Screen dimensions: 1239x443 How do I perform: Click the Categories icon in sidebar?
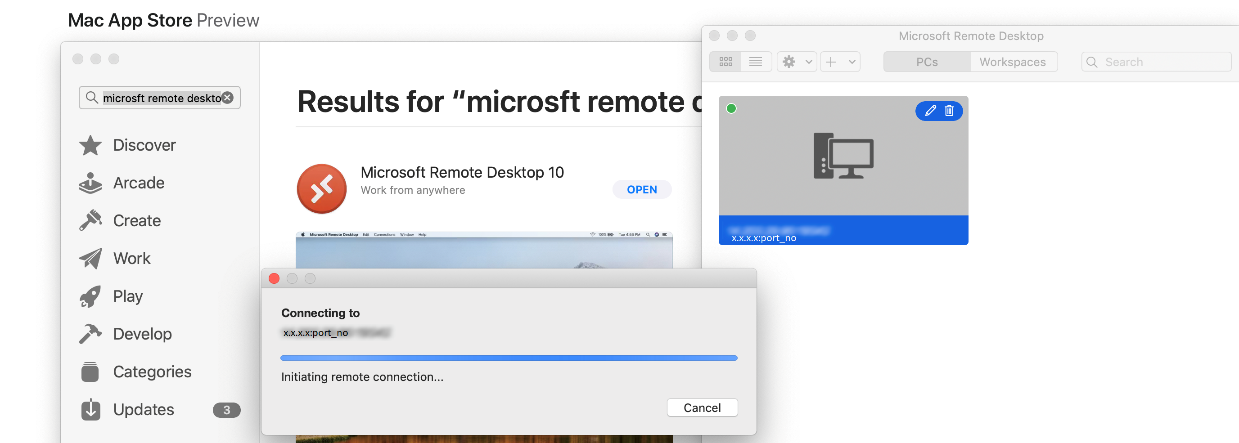pos(90,372)
